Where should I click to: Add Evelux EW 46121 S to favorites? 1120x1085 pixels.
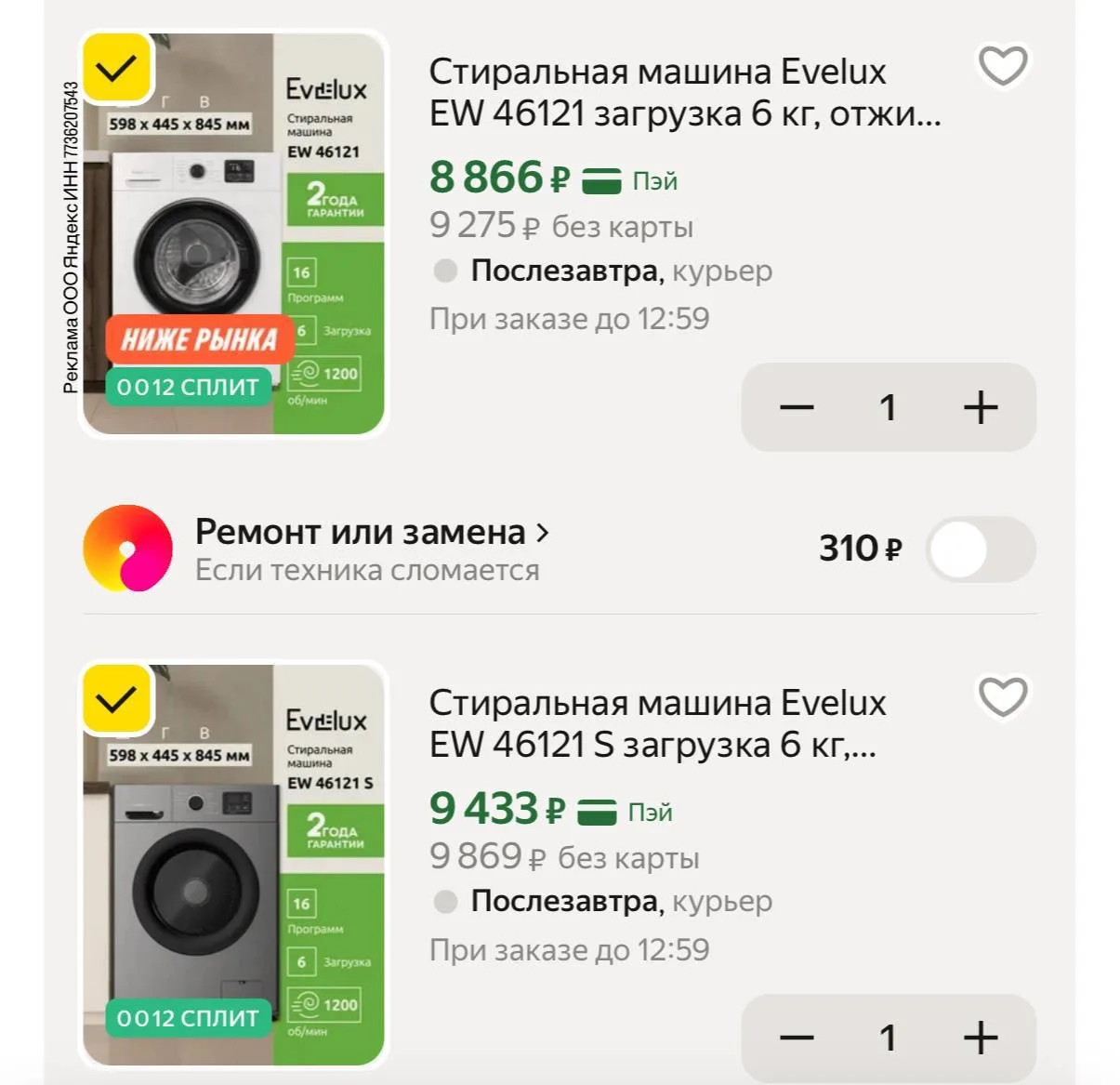coord(1003,696)
